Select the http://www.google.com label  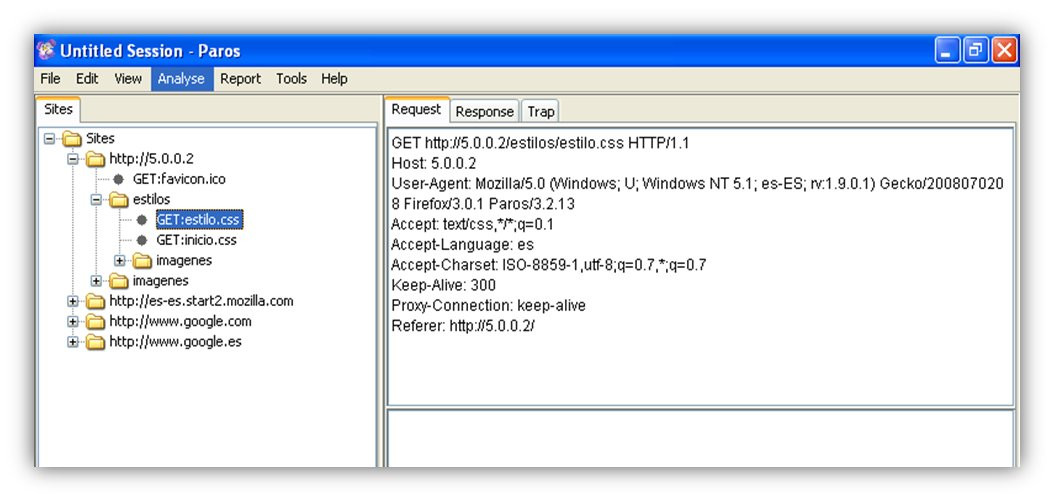pyautogui.click(x=180, y=321)
